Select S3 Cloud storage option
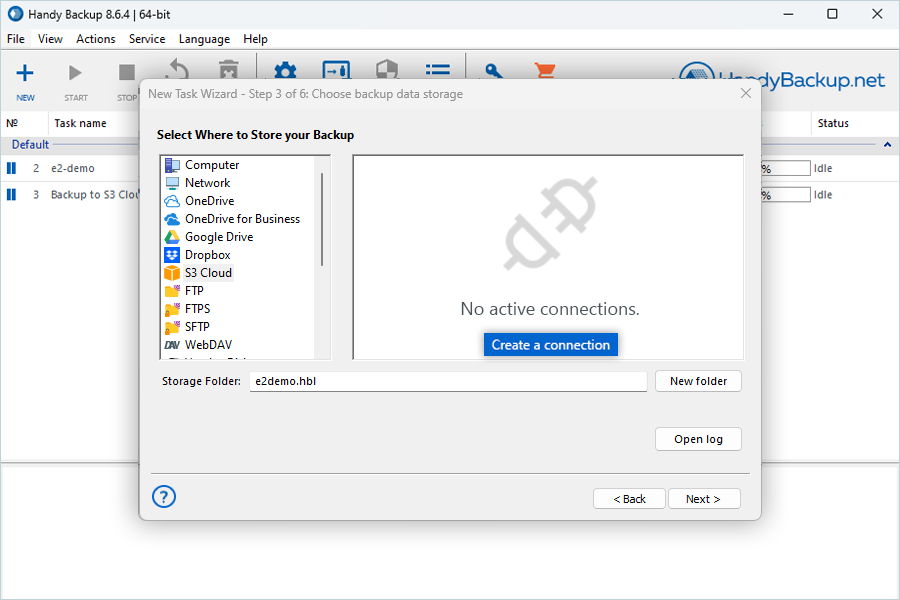The width and height of the screenshot is (900, 600). click(x=208, y=273)
